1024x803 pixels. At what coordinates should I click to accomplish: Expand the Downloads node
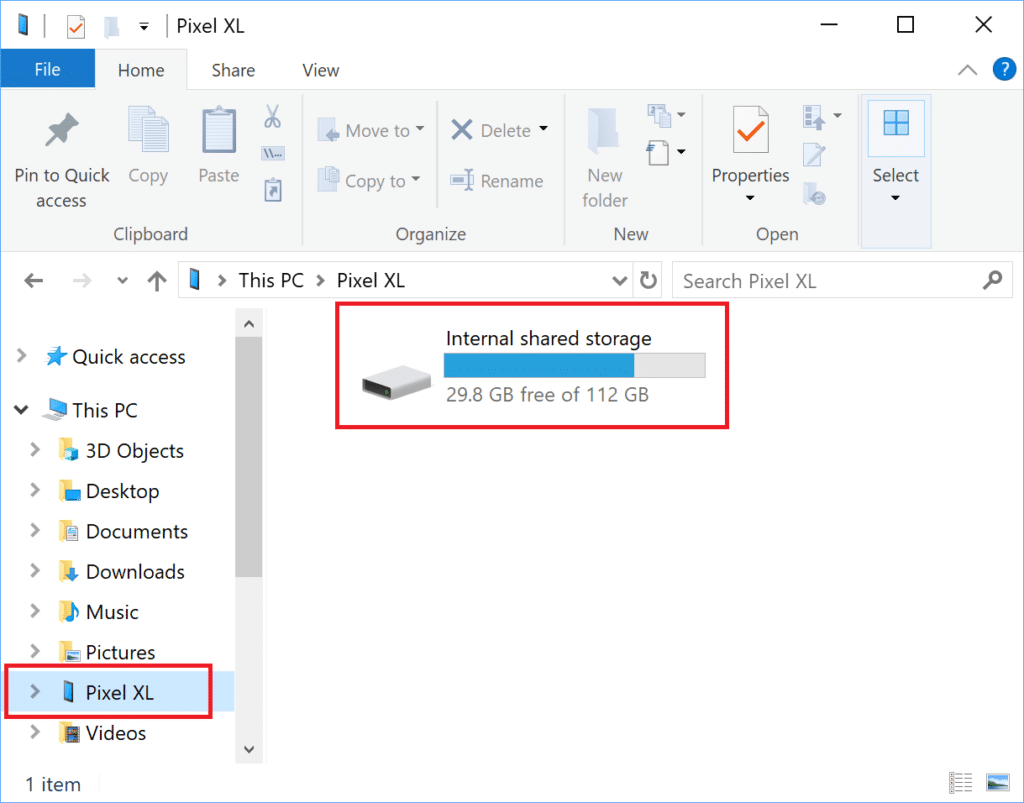(35, 571)
